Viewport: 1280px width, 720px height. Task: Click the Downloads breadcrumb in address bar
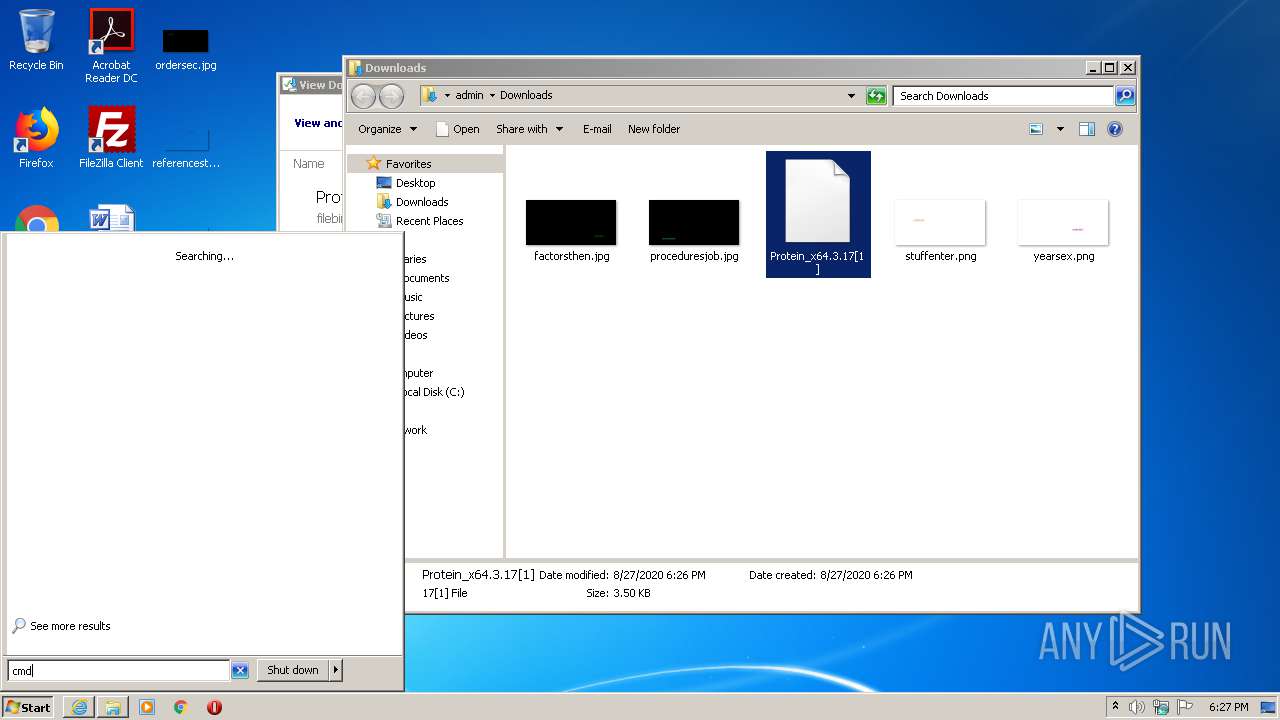[x=526, y=96]
